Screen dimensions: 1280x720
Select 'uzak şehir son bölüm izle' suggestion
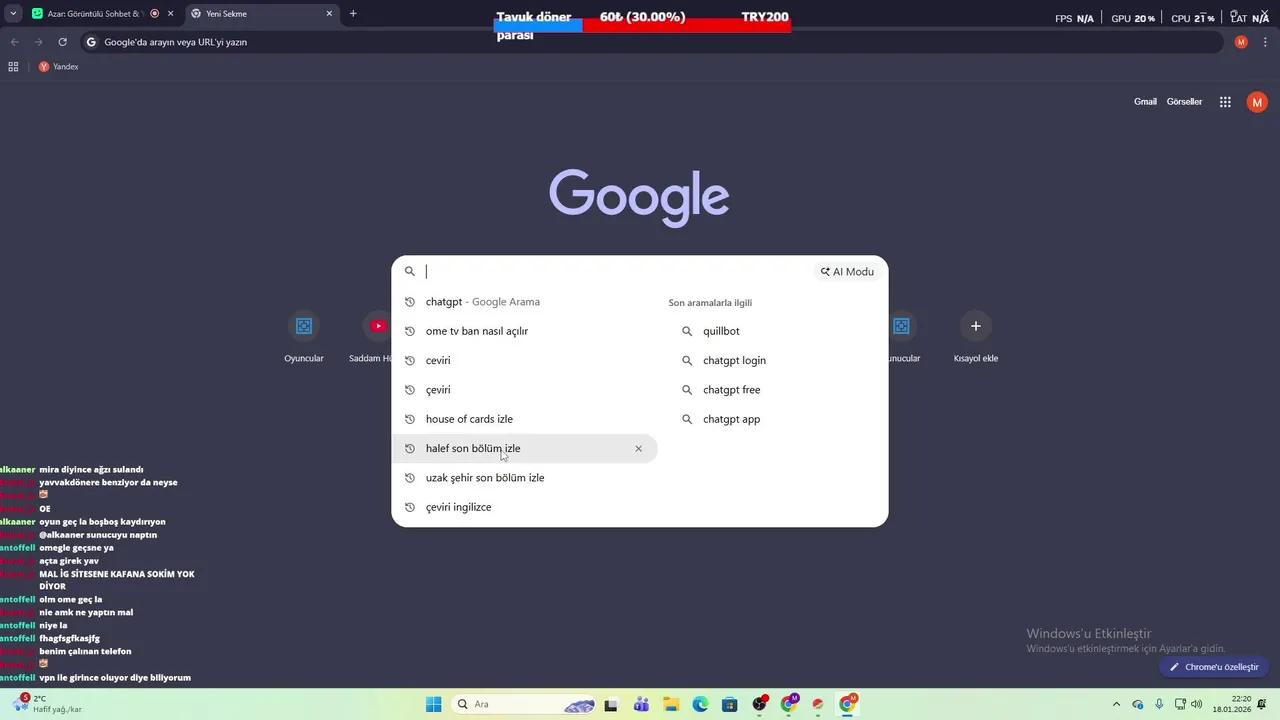pyautogui.click(x=524, y=478)
